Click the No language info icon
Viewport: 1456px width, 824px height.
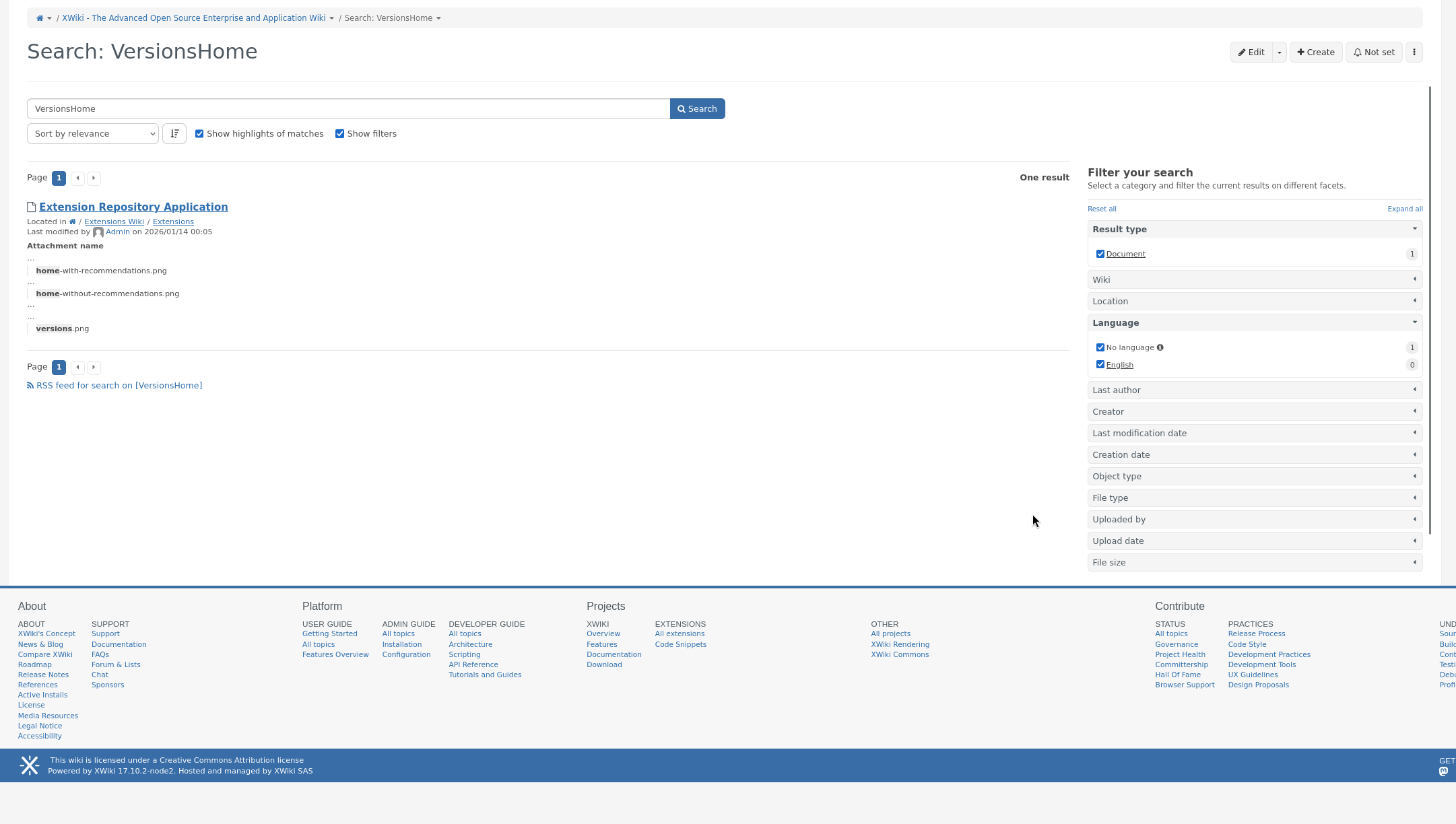1160,347
